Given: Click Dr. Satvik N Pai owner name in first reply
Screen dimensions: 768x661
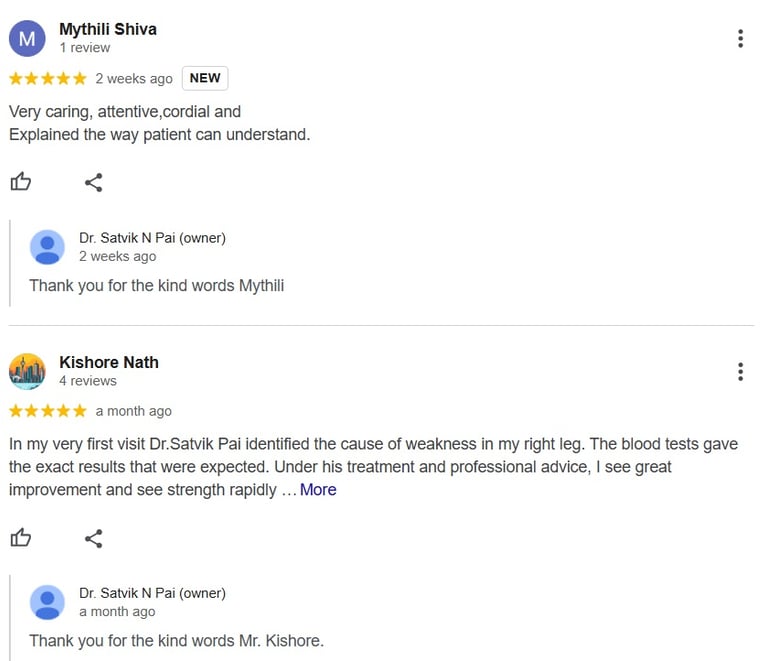Looking at the screenshot, I should click(x=152, y=238).
